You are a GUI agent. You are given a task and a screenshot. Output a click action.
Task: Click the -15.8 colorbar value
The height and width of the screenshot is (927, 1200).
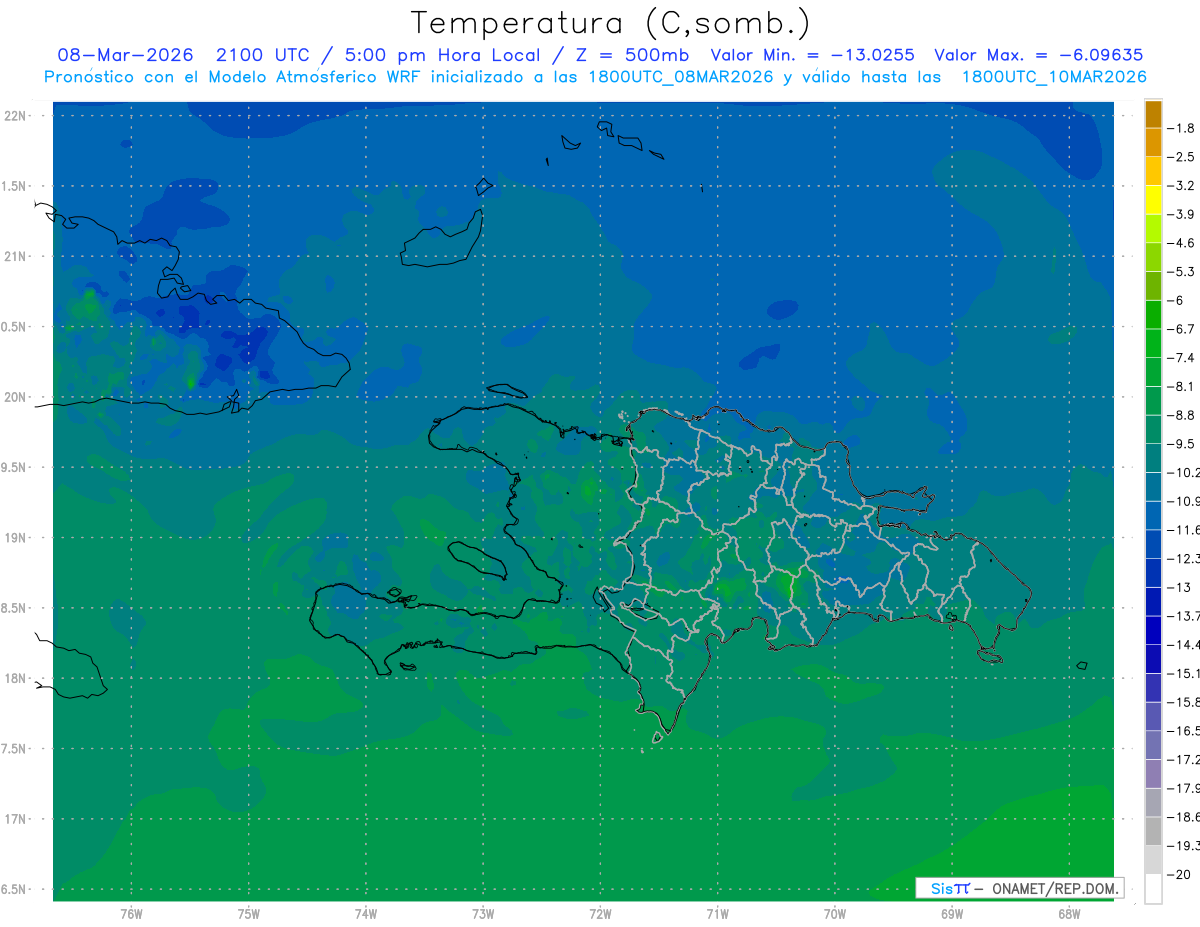(1183, 702)
